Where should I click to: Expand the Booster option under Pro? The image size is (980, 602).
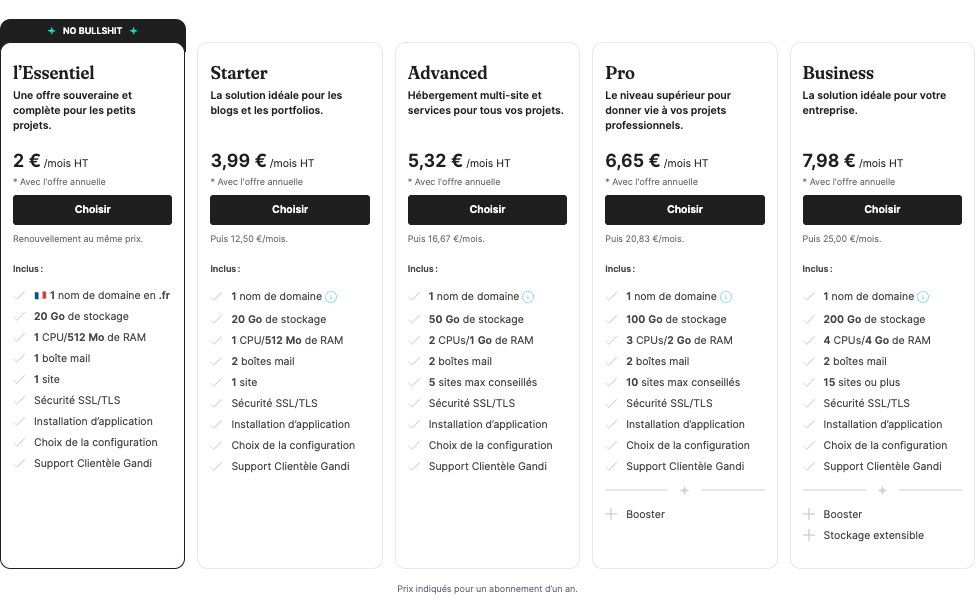click(645, 514)
